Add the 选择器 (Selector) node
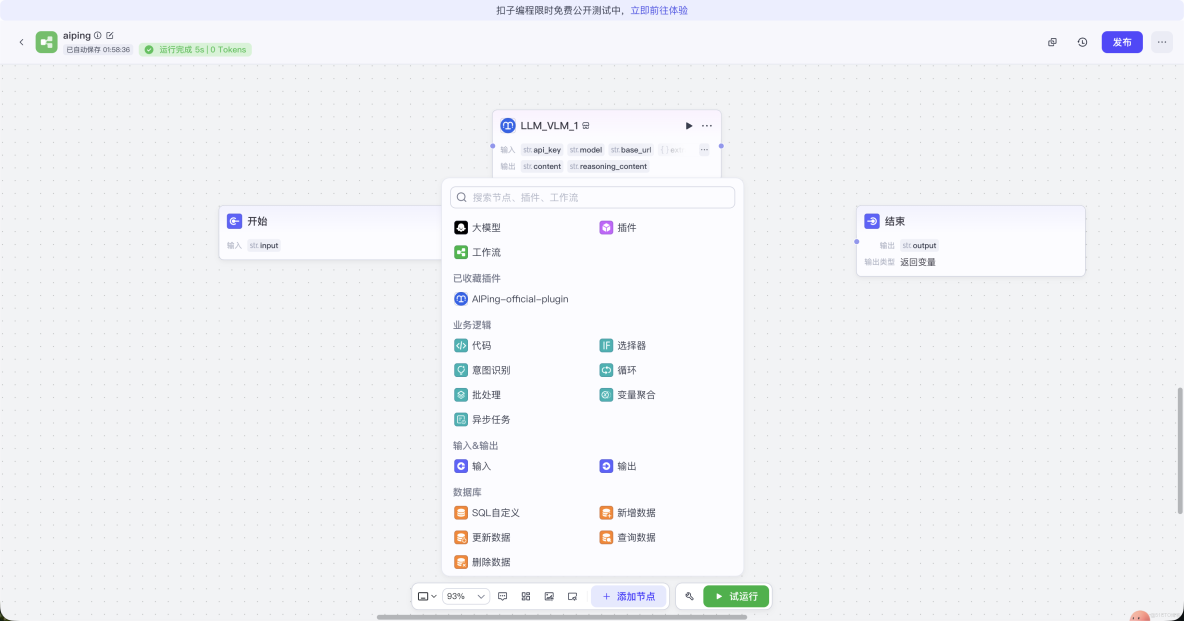The height and width of the screenshot is (621, 1184). coord(631,345)
